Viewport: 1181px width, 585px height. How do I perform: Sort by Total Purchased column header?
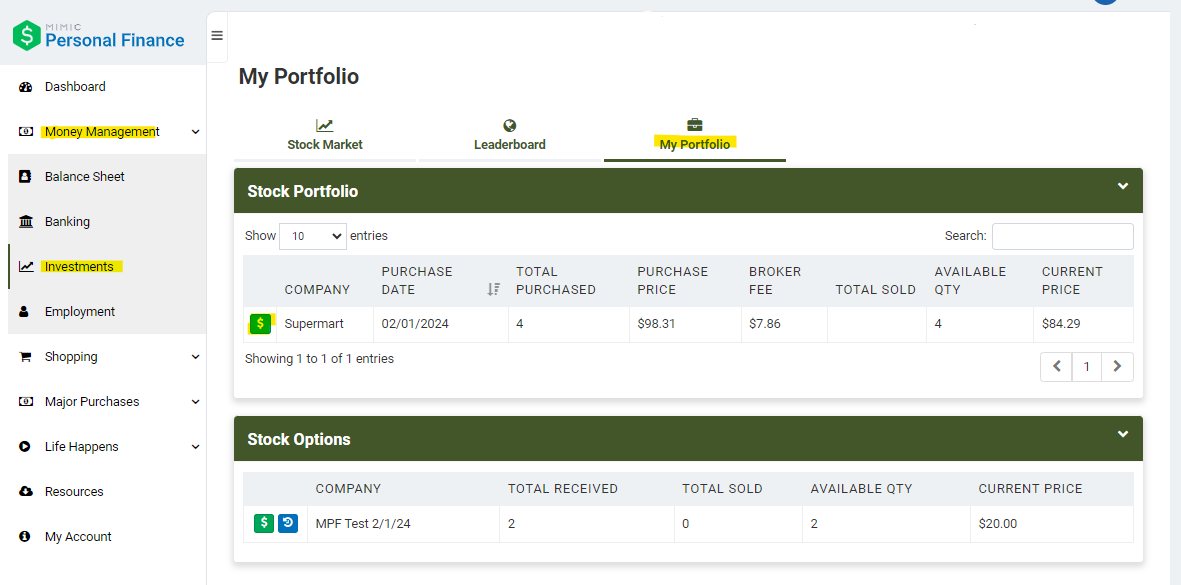coord(569,281)
